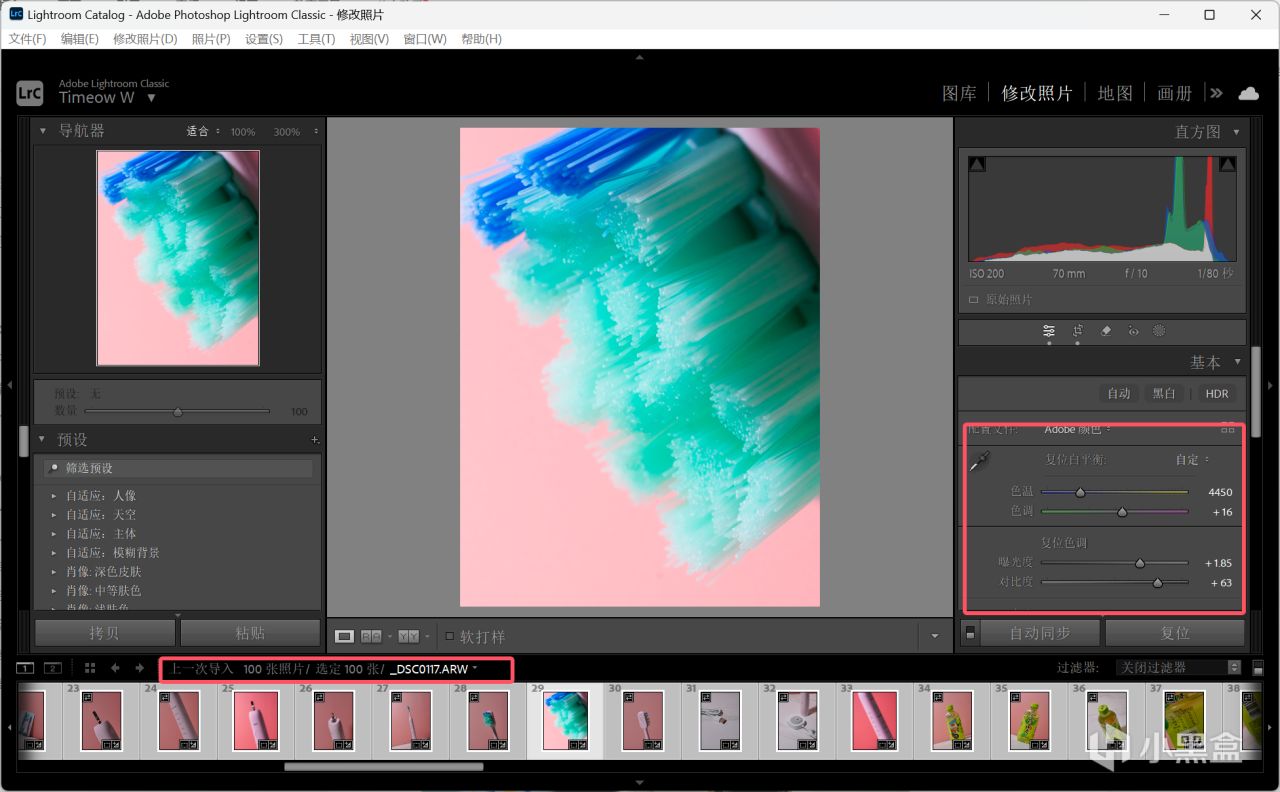Screen dimensions: 1280x792
Task: Add a new preset with plus icon
Action: pyautogui.click(x=315, y=440)
